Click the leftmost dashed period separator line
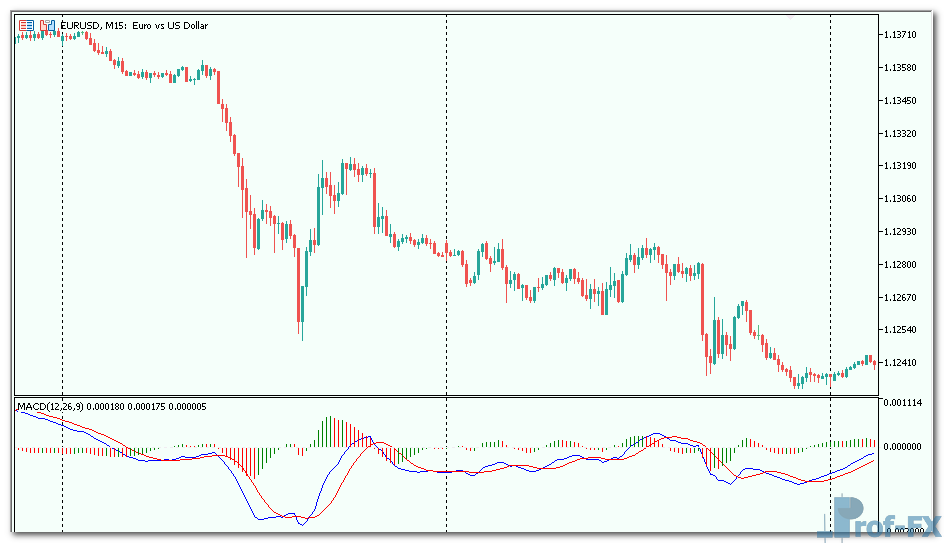 pyautogui.click(x=63, y=200)
